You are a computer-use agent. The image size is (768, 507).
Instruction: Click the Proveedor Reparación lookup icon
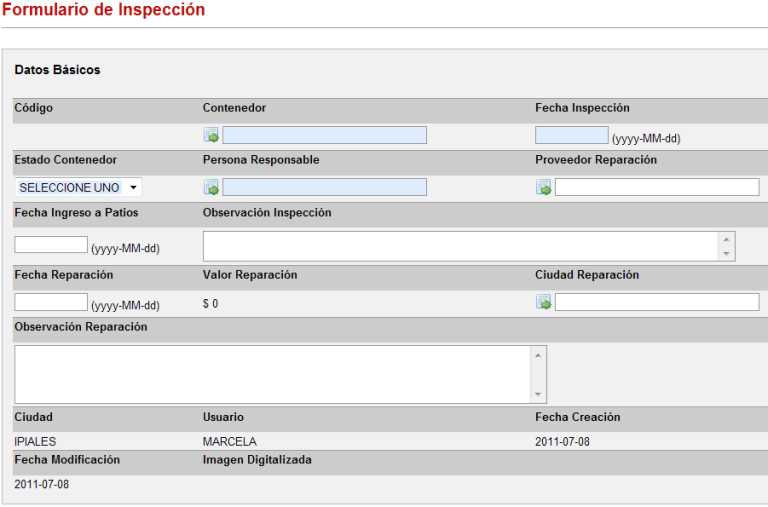coord(544,188)
